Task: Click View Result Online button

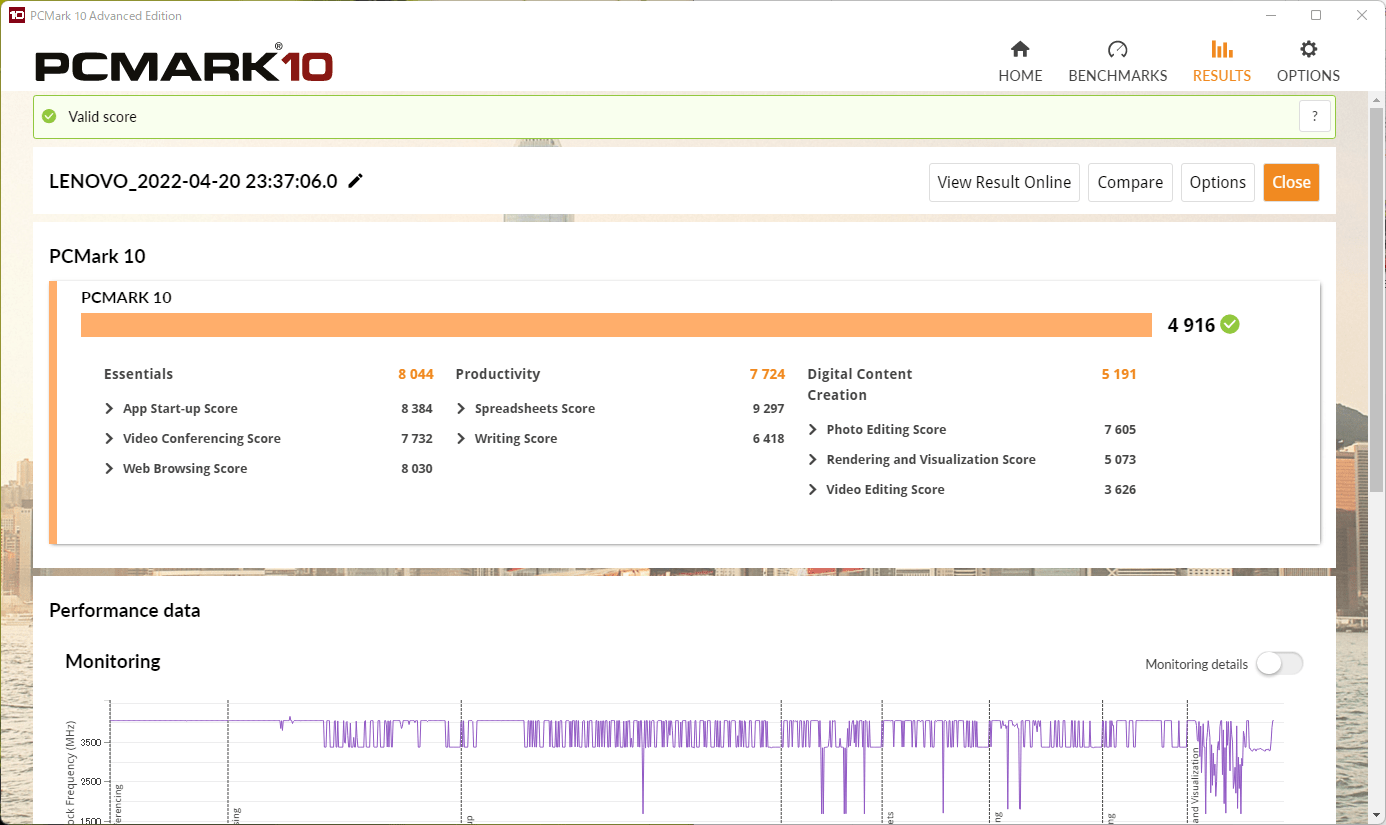Action: coord(1004,182)
